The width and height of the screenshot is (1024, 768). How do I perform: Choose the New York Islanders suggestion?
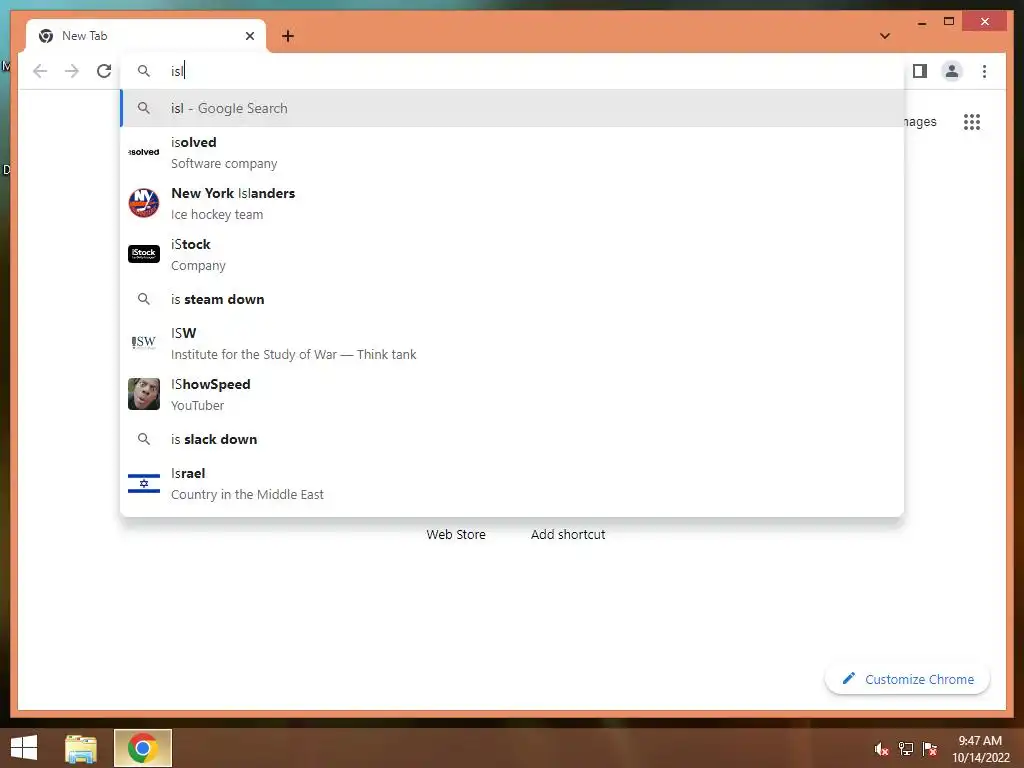(513, 203)
